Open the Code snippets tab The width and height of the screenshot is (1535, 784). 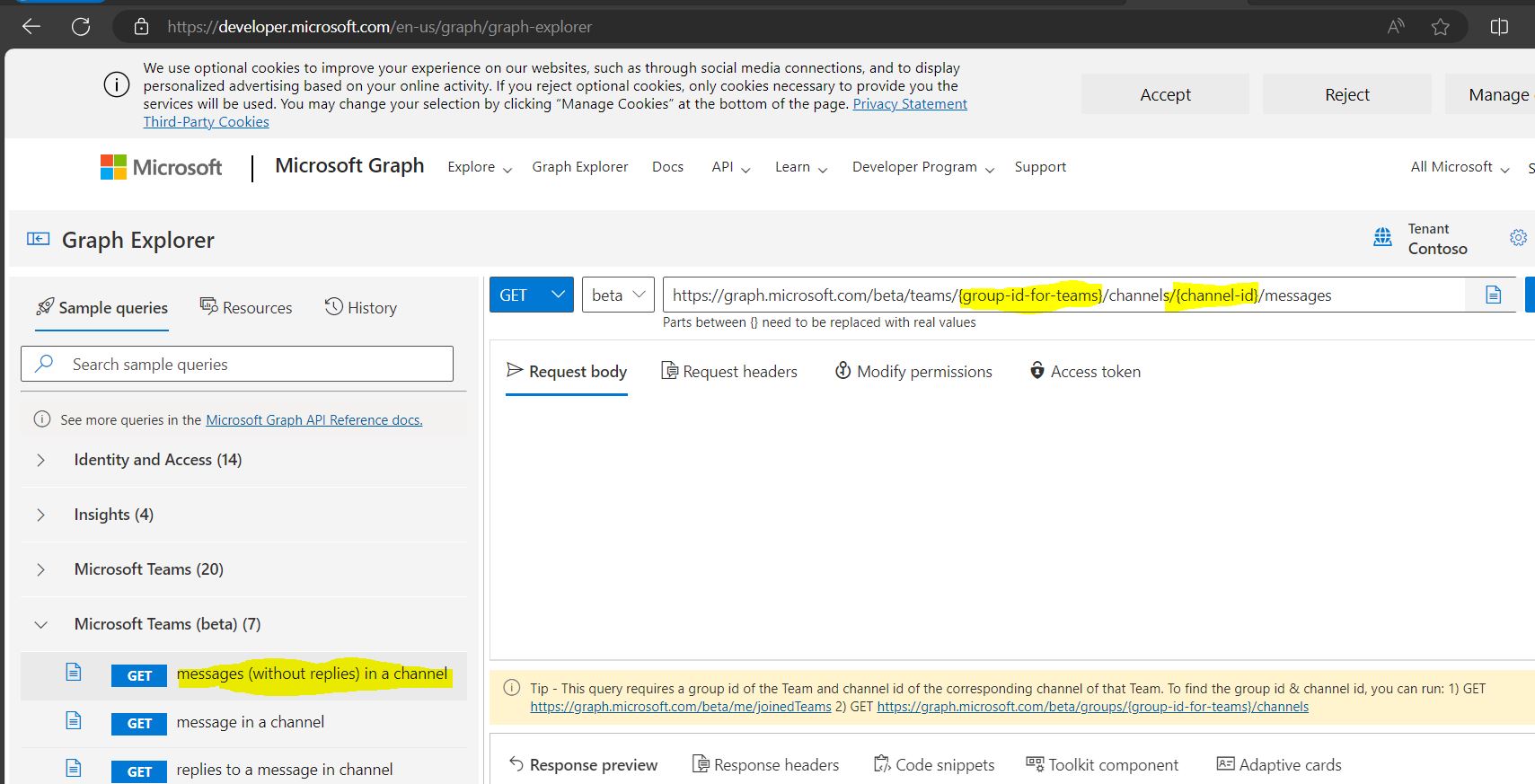934,765
